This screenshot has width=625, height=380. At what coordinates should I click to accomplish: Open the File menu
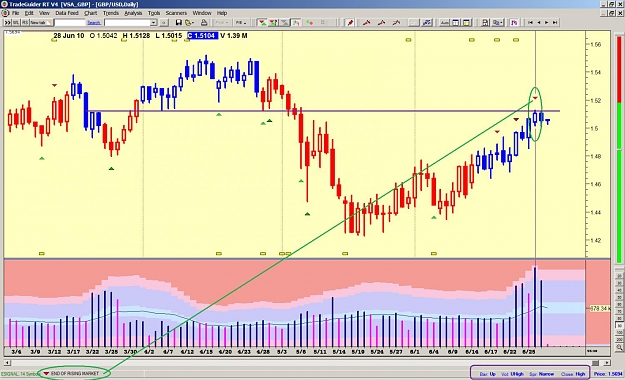coord(15,13)
